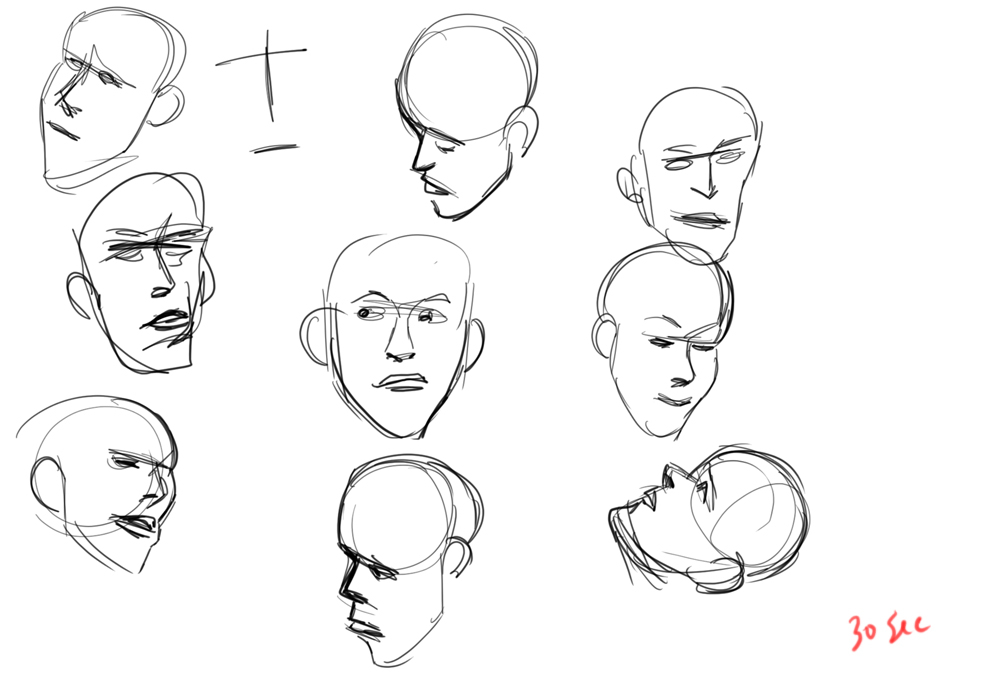
Task: Select the middle-left head with heavy brow
Action: coord(145,275)
